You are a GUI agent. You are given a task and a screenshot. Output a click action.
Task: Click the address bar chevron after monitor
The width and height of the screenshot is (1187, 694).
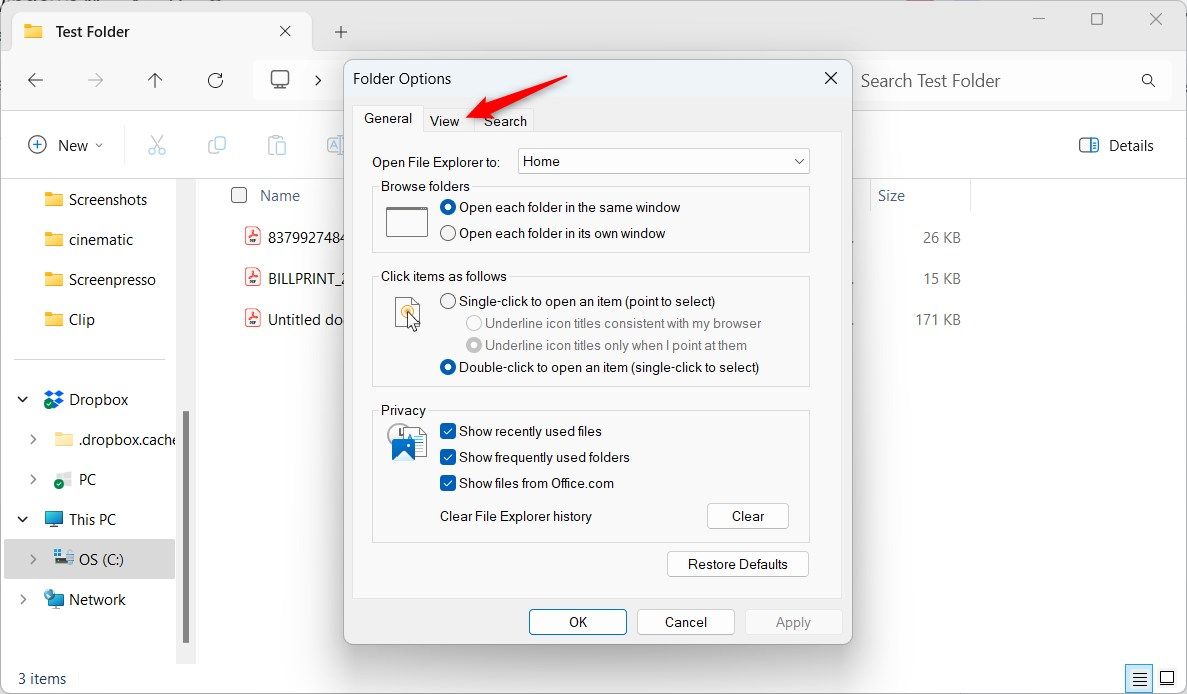pos(318,80)
